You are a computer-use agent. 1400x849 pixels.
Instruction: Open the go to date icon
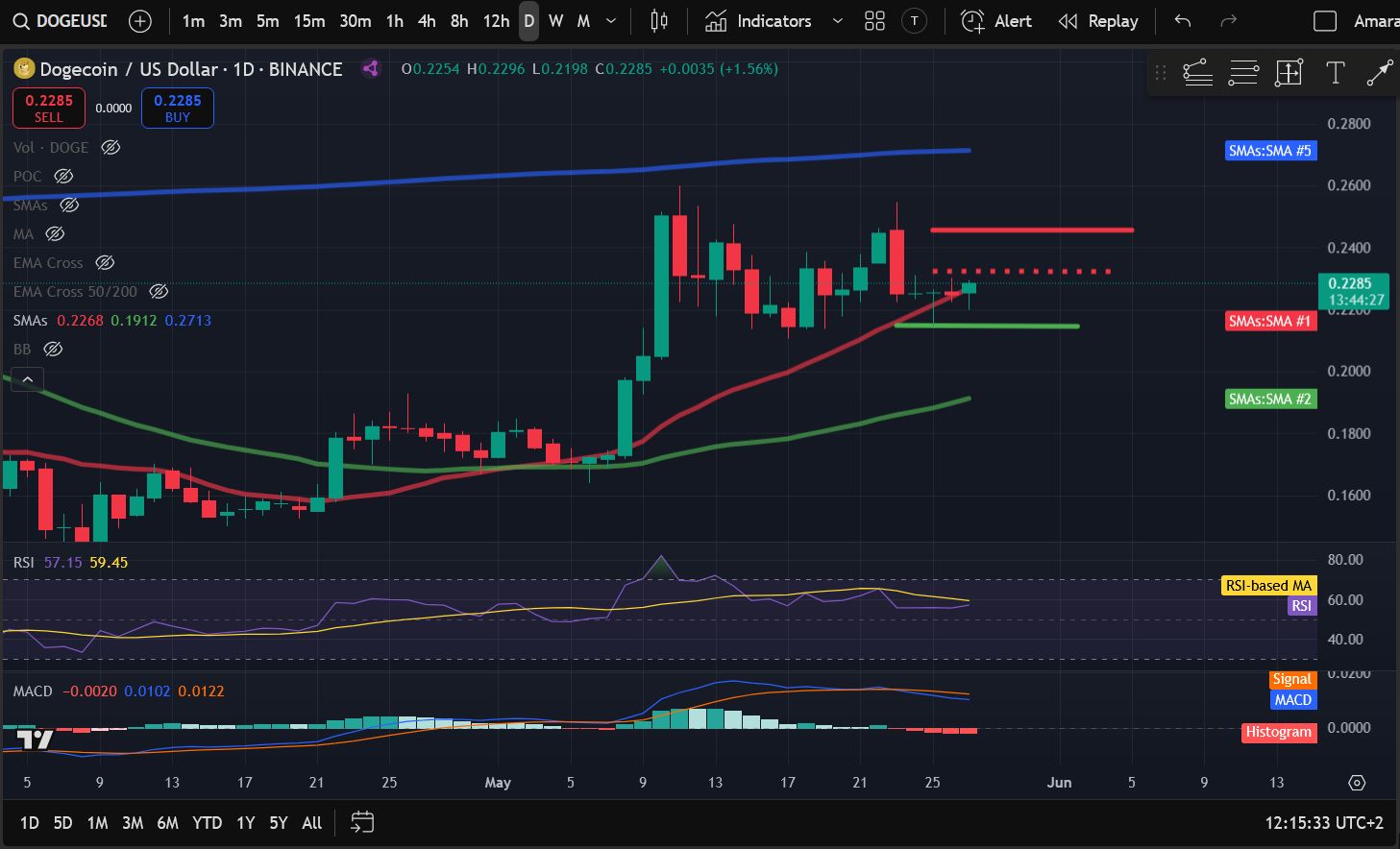361,822
